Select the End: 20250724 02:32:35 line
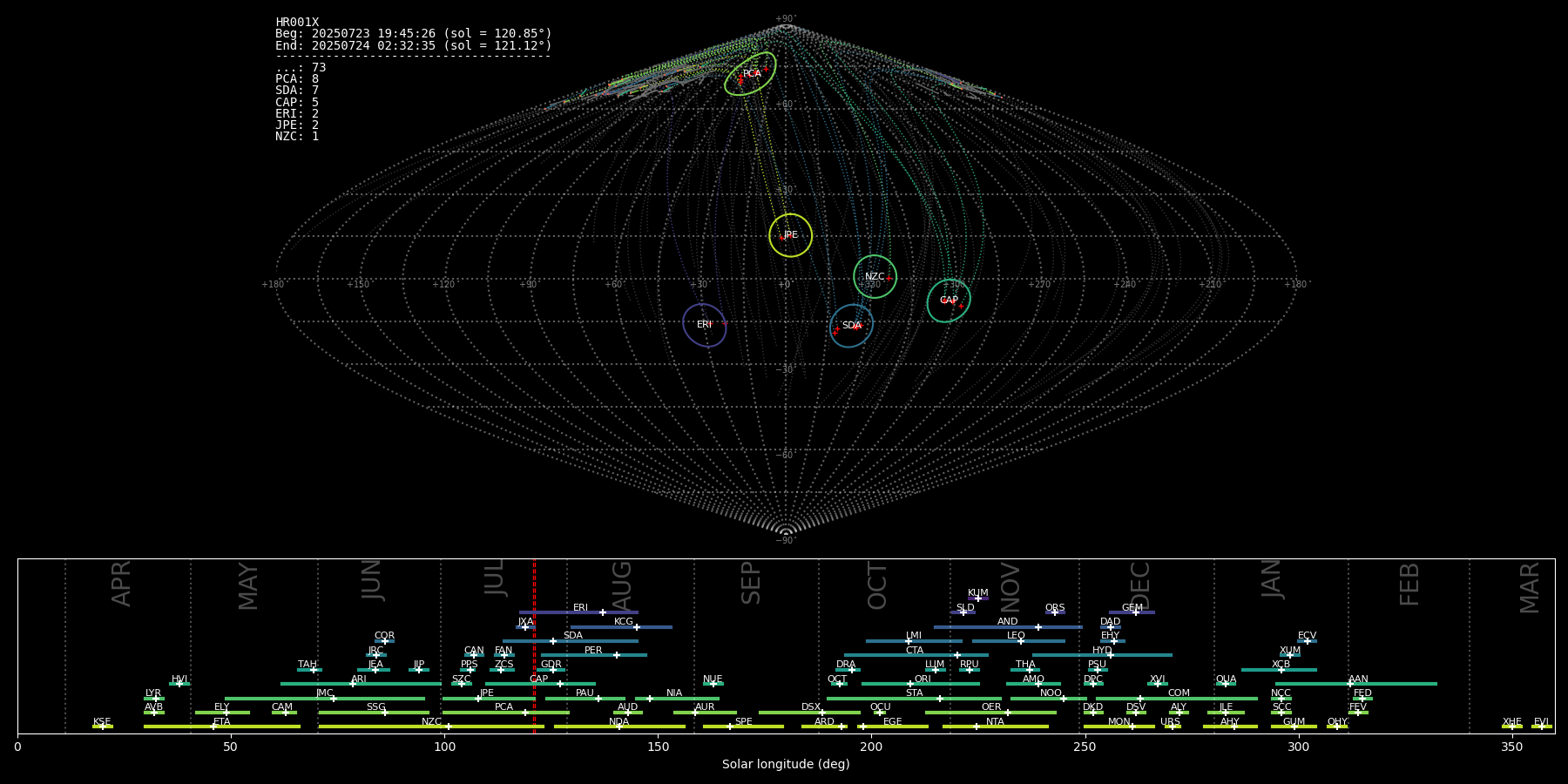The height and width of the screenshot is (784, 1568). [x=414, y=45]
